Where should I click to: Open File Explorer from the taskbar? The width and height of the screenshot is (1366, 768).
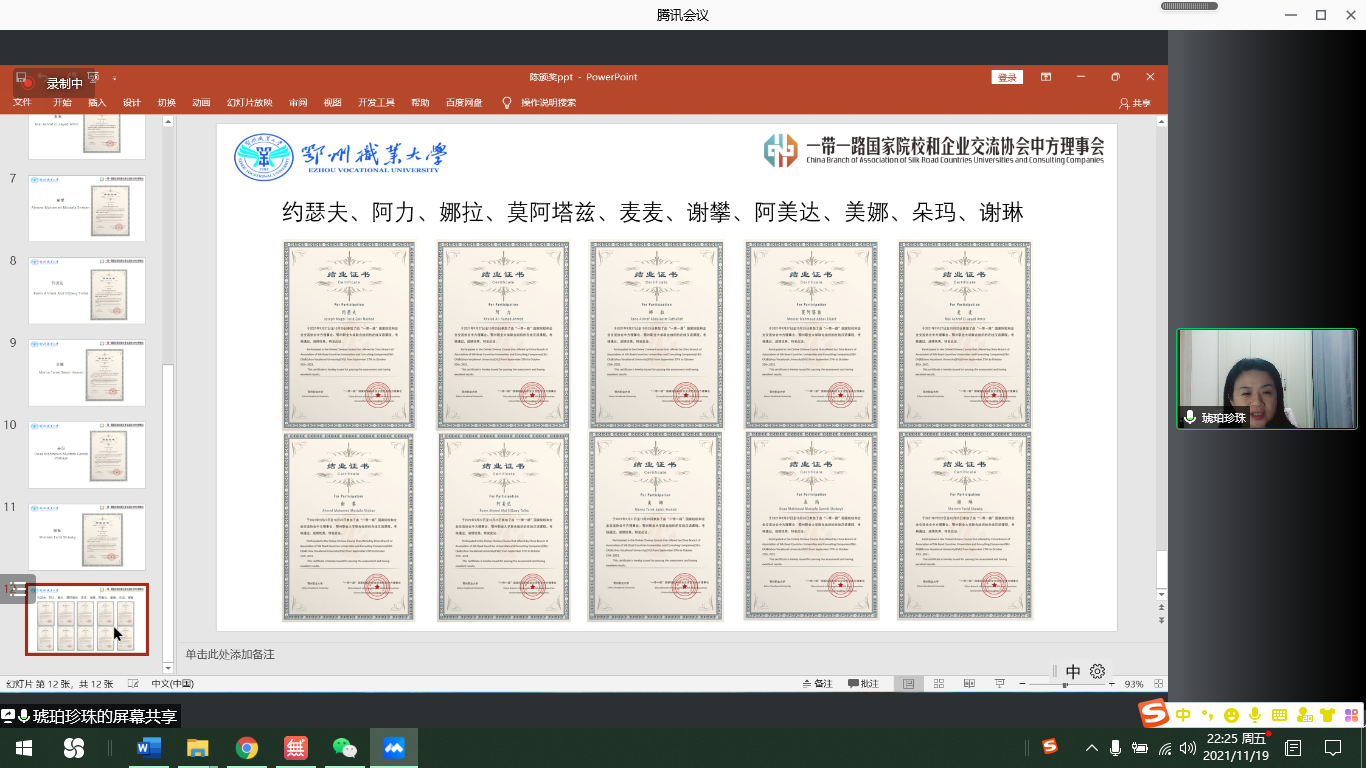coord(197,748)
